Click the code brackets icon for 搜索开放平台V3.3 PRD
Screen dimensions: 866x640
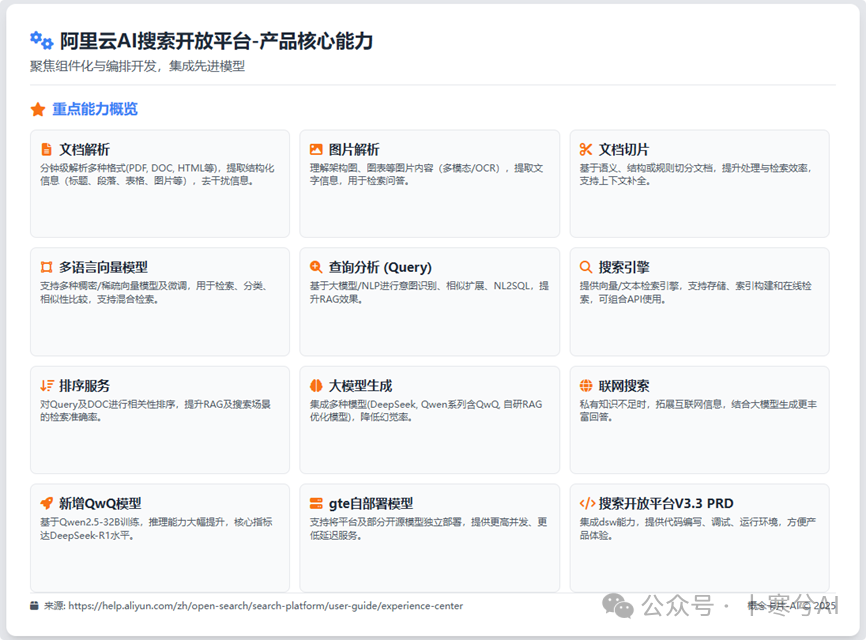click(x=587, y=503)
